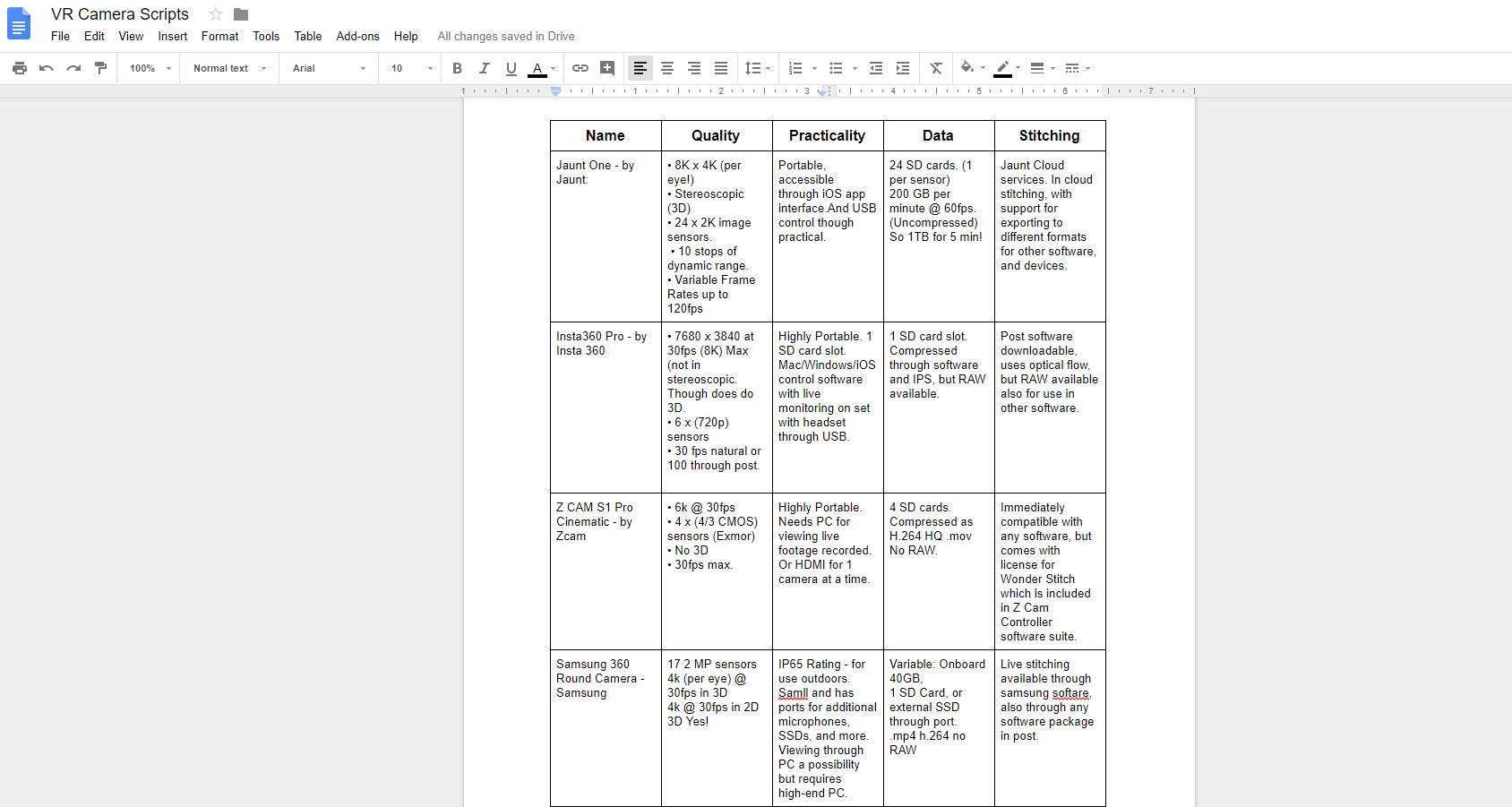The image size is (1512, 807).
Task: Click the 24 SD cards data cell
Action: (938, 236)
